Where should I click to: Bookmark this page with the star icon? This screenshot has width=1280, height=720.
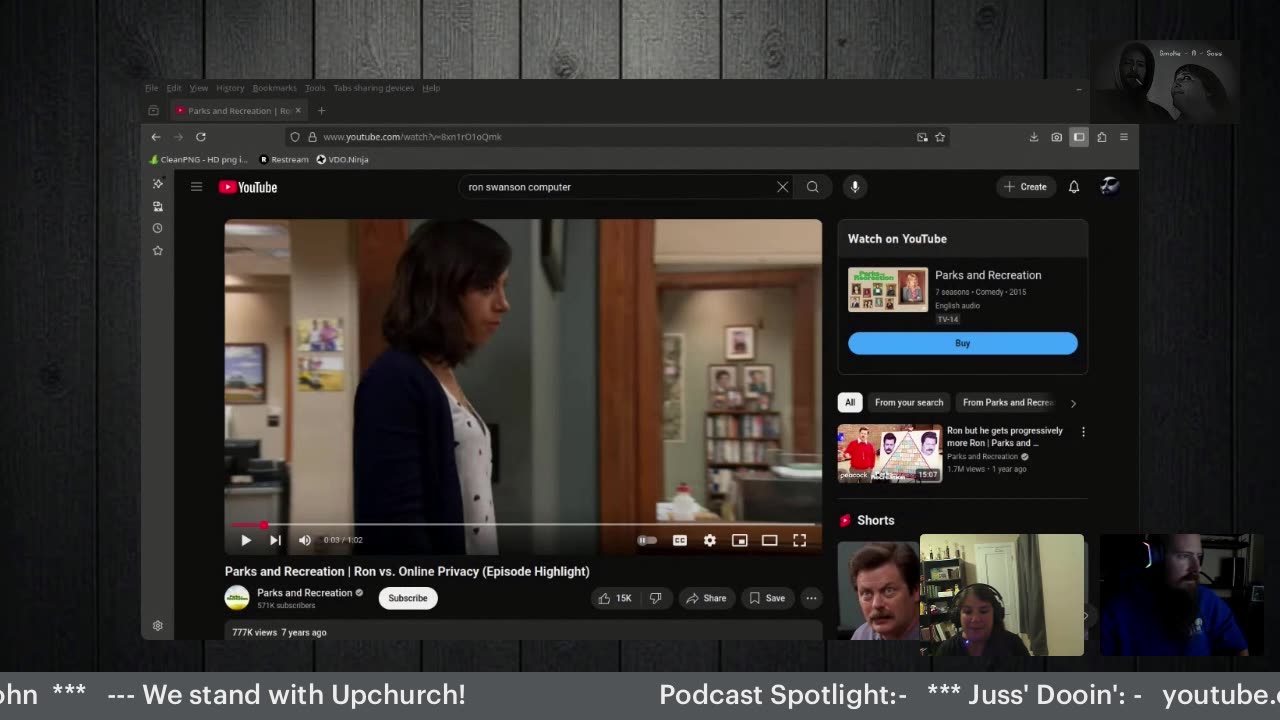click(940, 137)
